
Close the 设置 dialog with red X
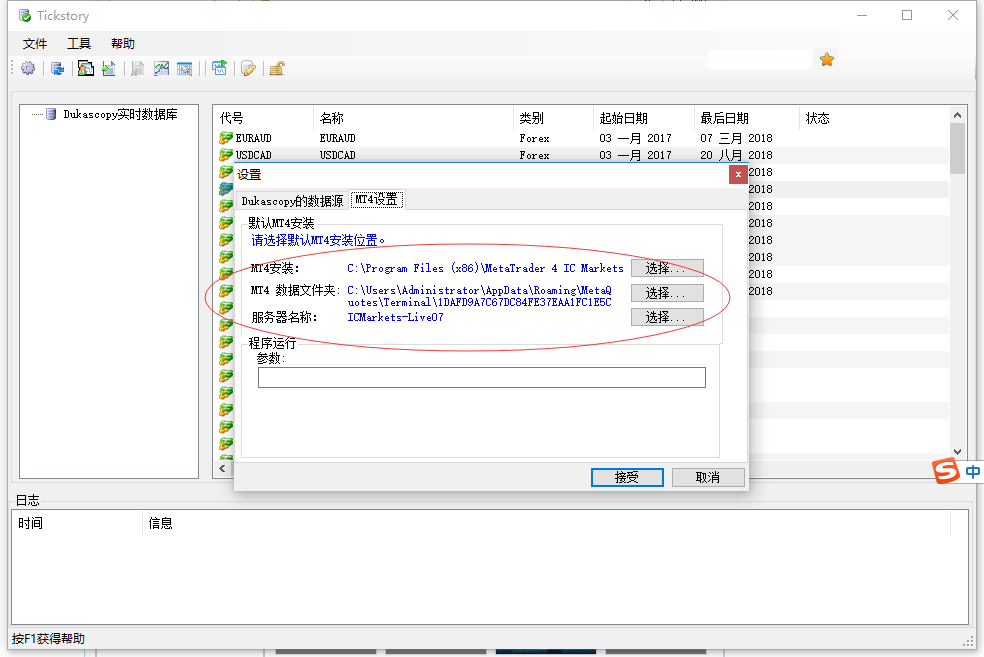click(738, 174)
